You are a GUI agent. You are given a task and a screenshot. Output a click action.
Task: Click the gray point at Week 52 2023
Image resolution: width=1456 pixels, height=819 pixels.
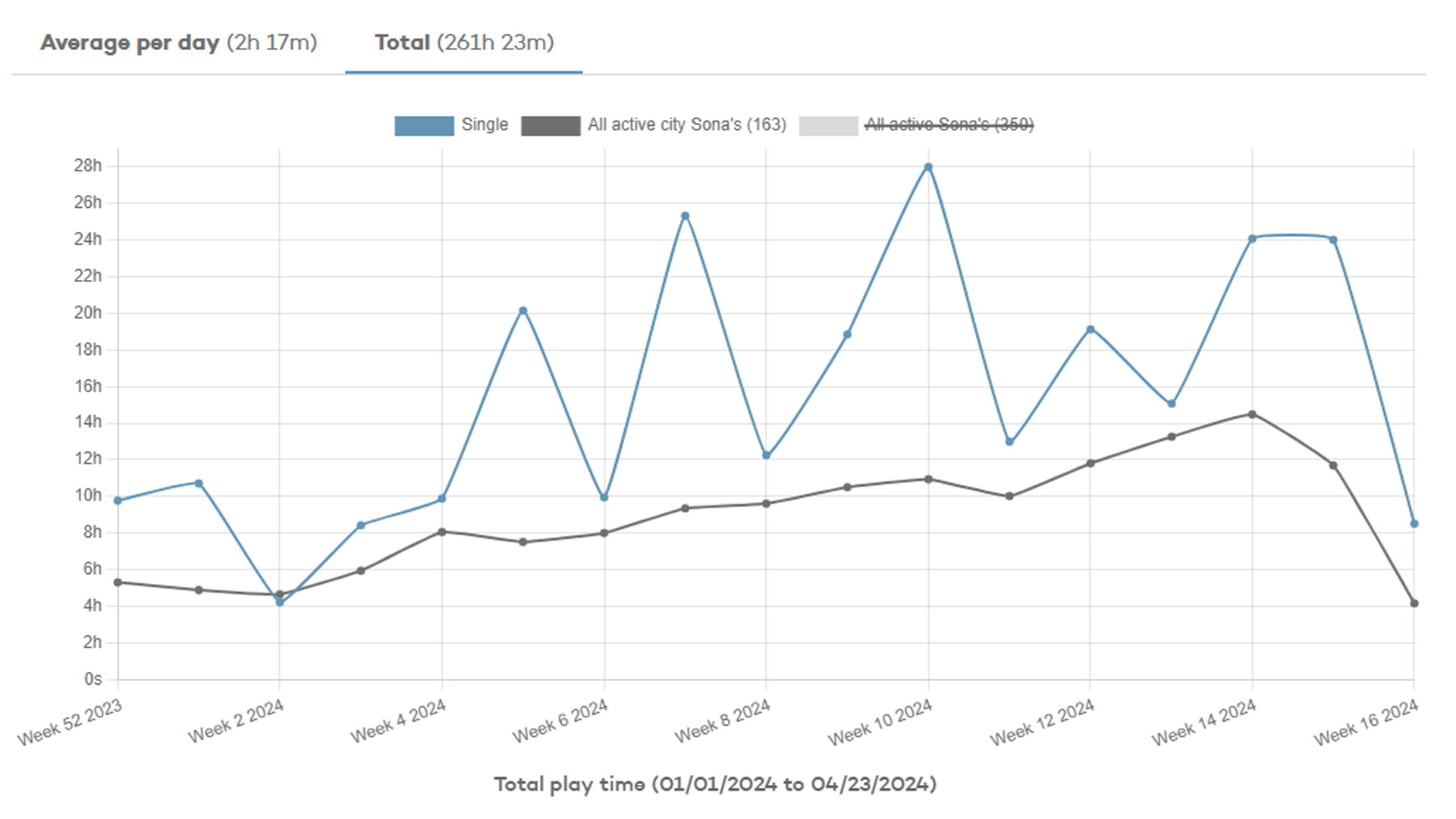118,582
